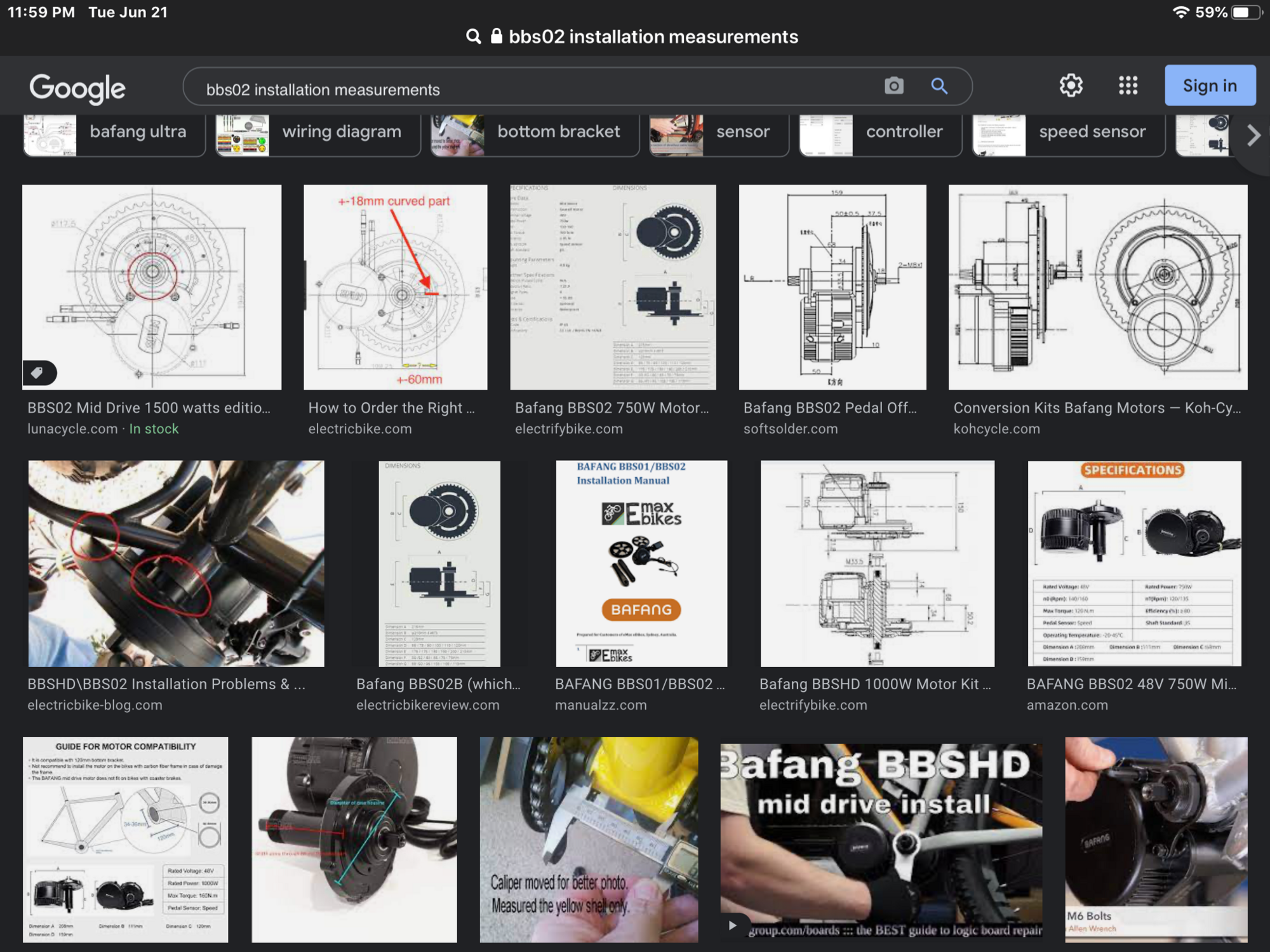1270x952 pixels.
Task: Click electricbikereview.com source link
Action: click(428, 705)
